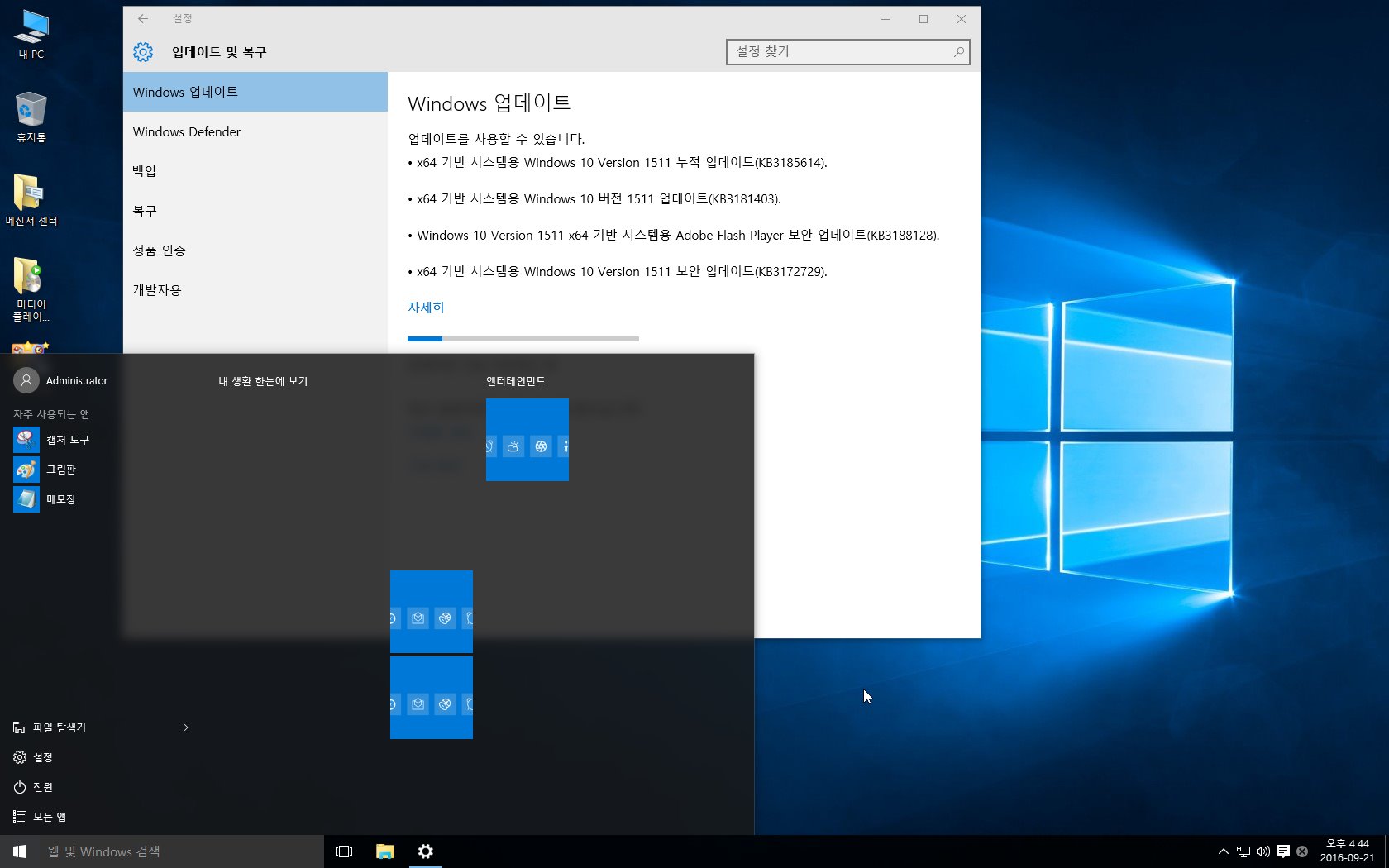
Task: Open the Action Center notification icon
Action: pos(1283,851)
